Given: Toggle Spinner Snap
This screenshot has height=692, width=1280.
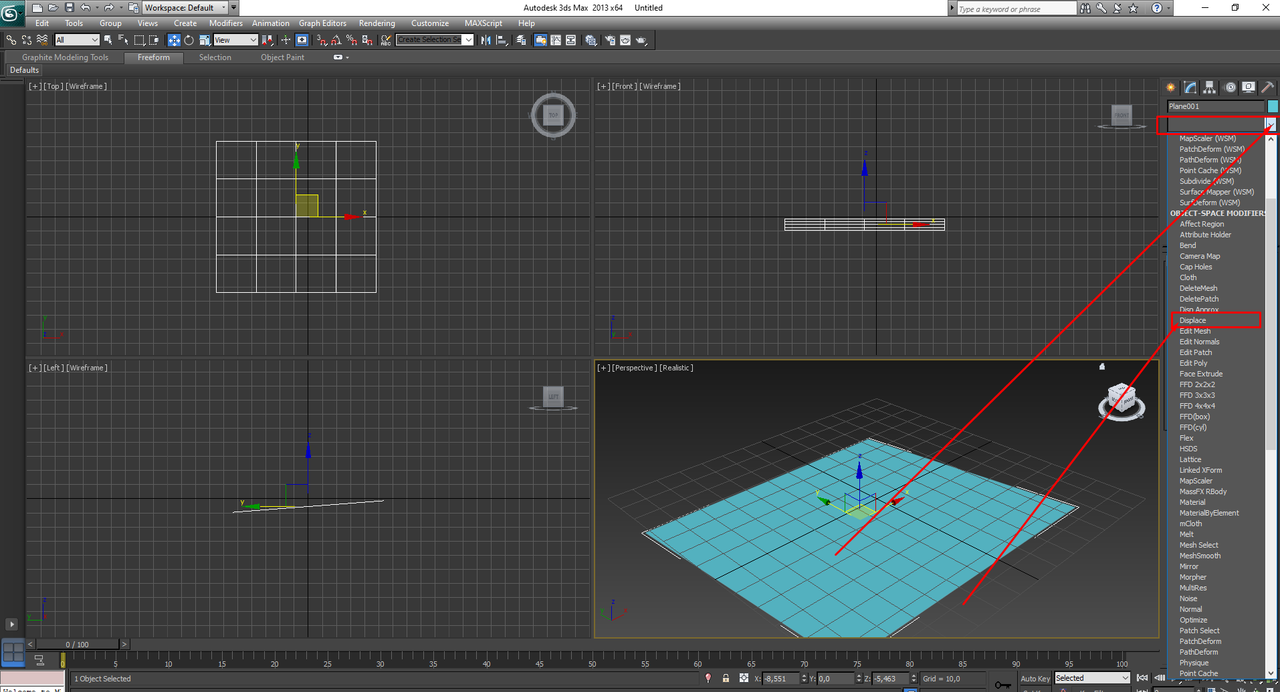Looking at the screenshot, I should (x=367, y=40).
